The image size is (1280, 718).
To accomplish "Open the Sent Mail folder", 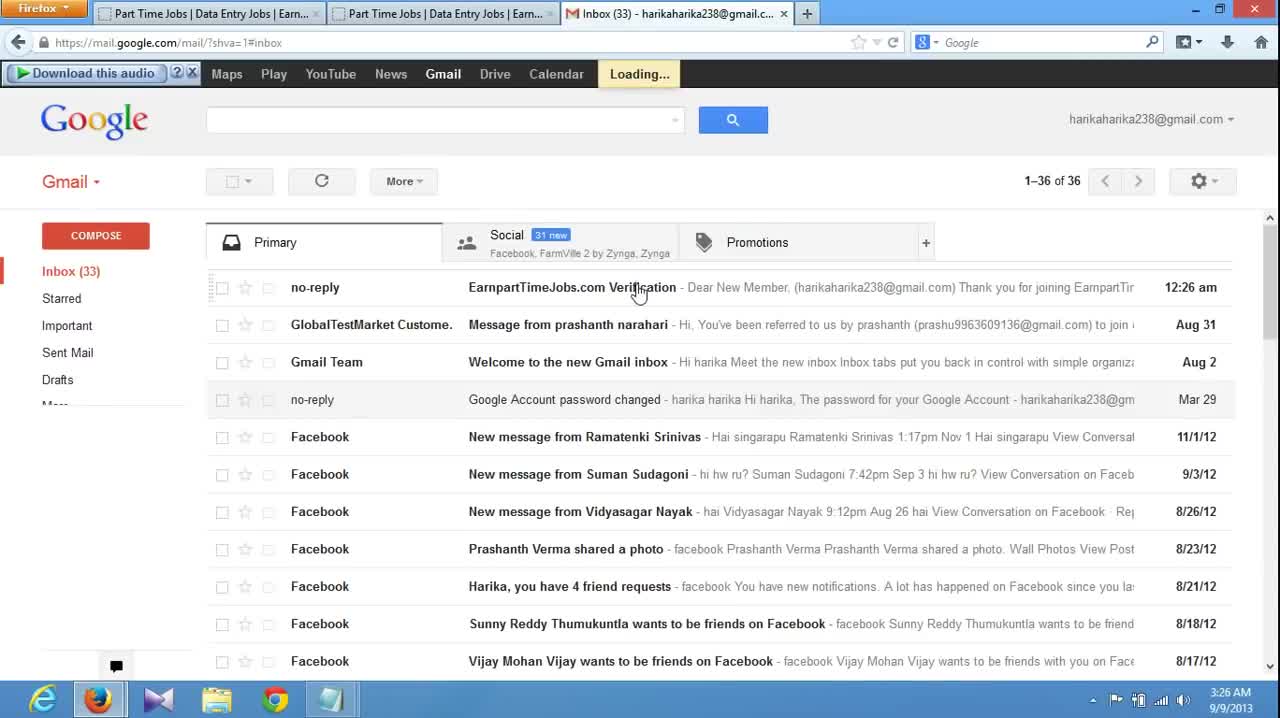I will pos(68,353).
